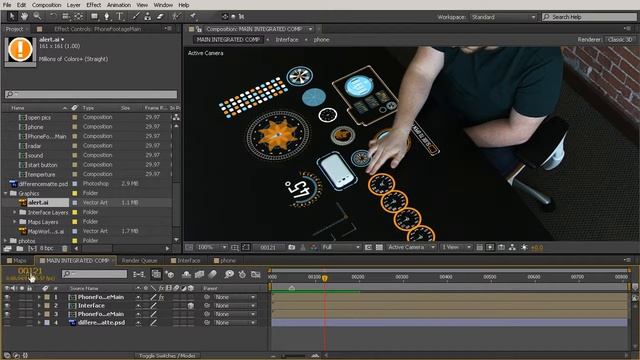
Task: Select the Puppet Pin tool
Action: [193, 16]
